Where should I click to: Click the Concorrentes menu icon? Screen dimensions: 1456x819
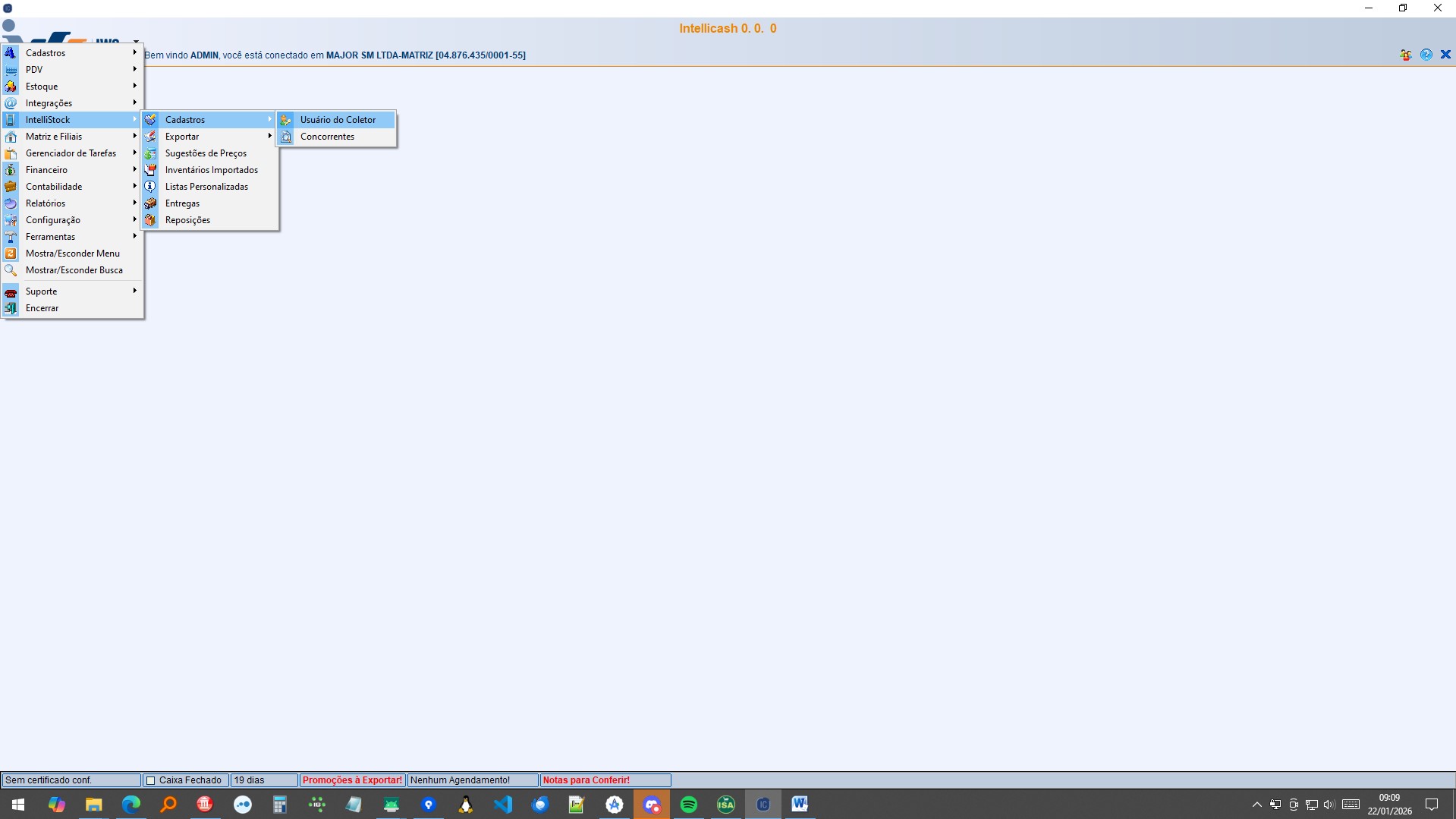coord(286,137)
